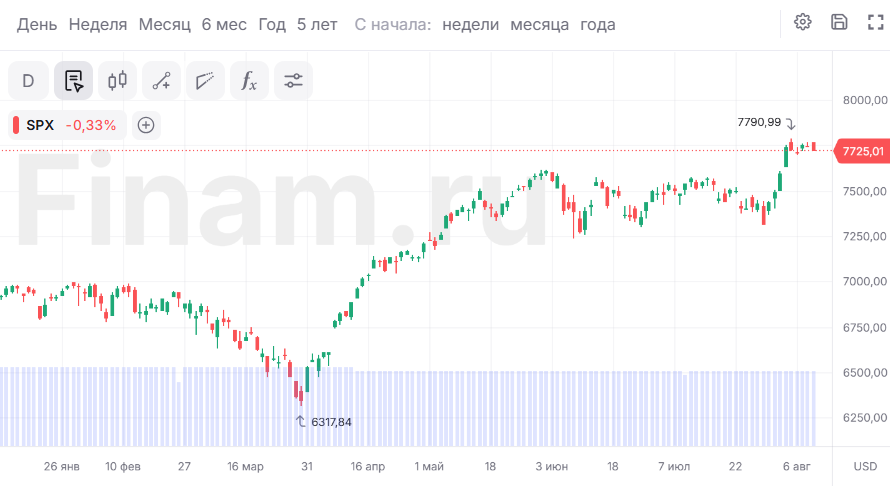This screenshot has width=890, height=501.
Task: Click the 7000,00 price axis label
Action: pos(865,281)
